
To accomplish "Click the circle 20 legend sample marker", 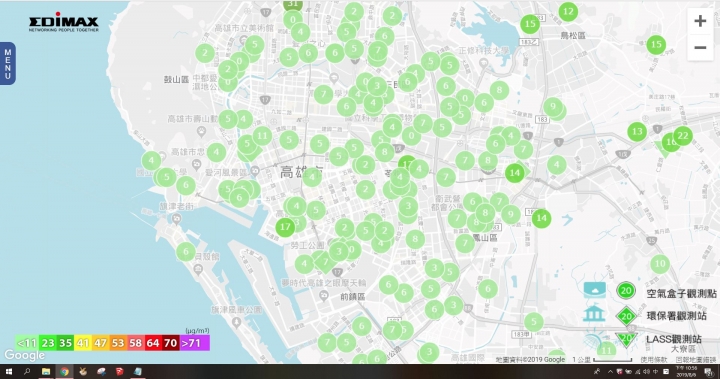I will tap(626, 290).
